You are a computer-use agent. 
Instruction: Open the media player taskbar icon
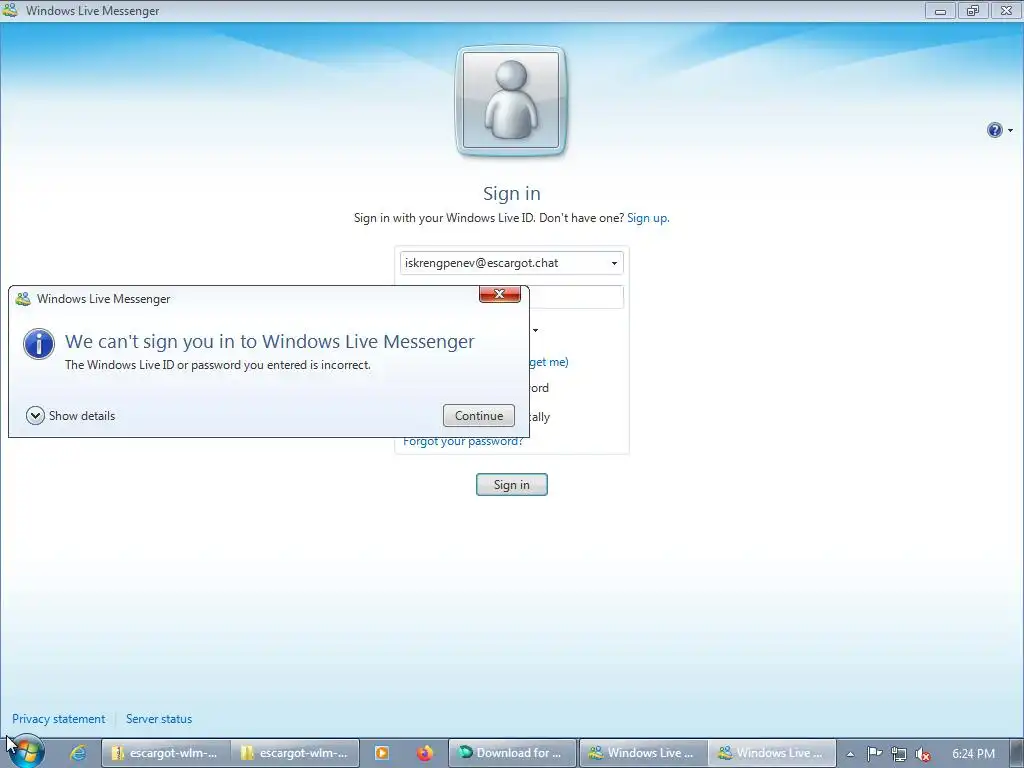click(381, 753)
